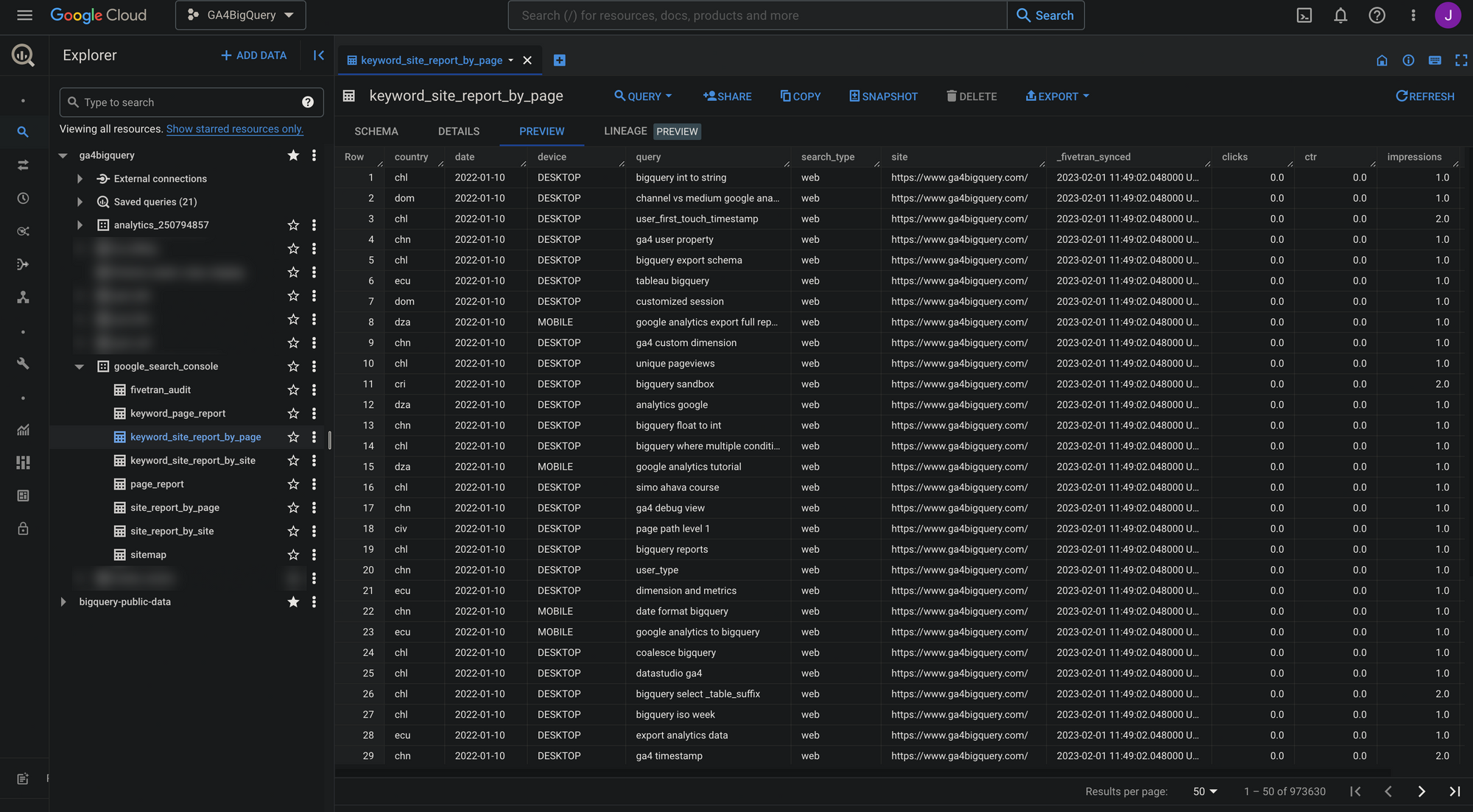
Task: Click the SHARE button
Action: pos(728,96)
